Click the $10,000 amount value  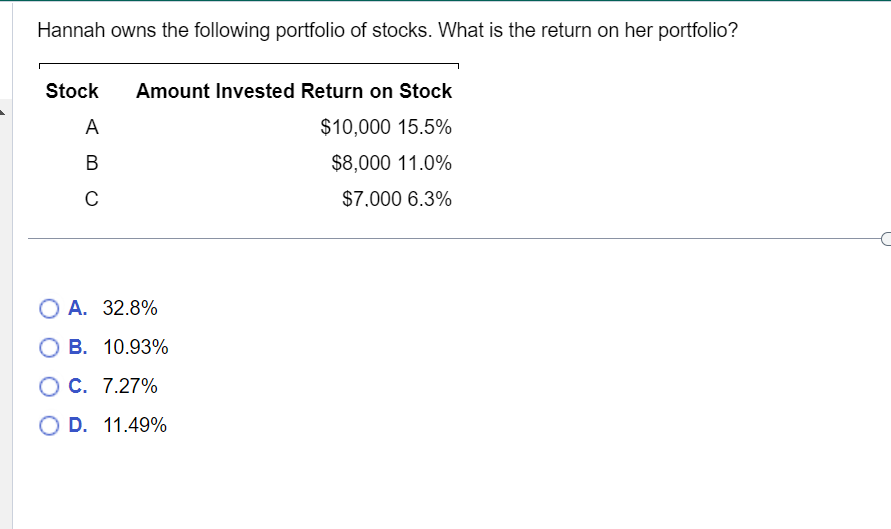click(356, 127)
